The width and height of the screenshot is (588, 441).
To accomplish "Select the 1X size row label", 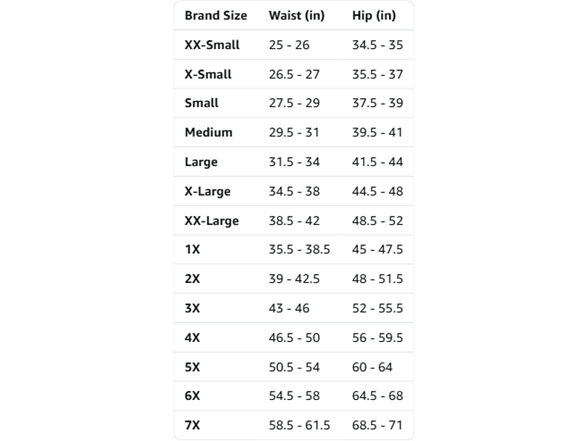I will pos(192,249).
